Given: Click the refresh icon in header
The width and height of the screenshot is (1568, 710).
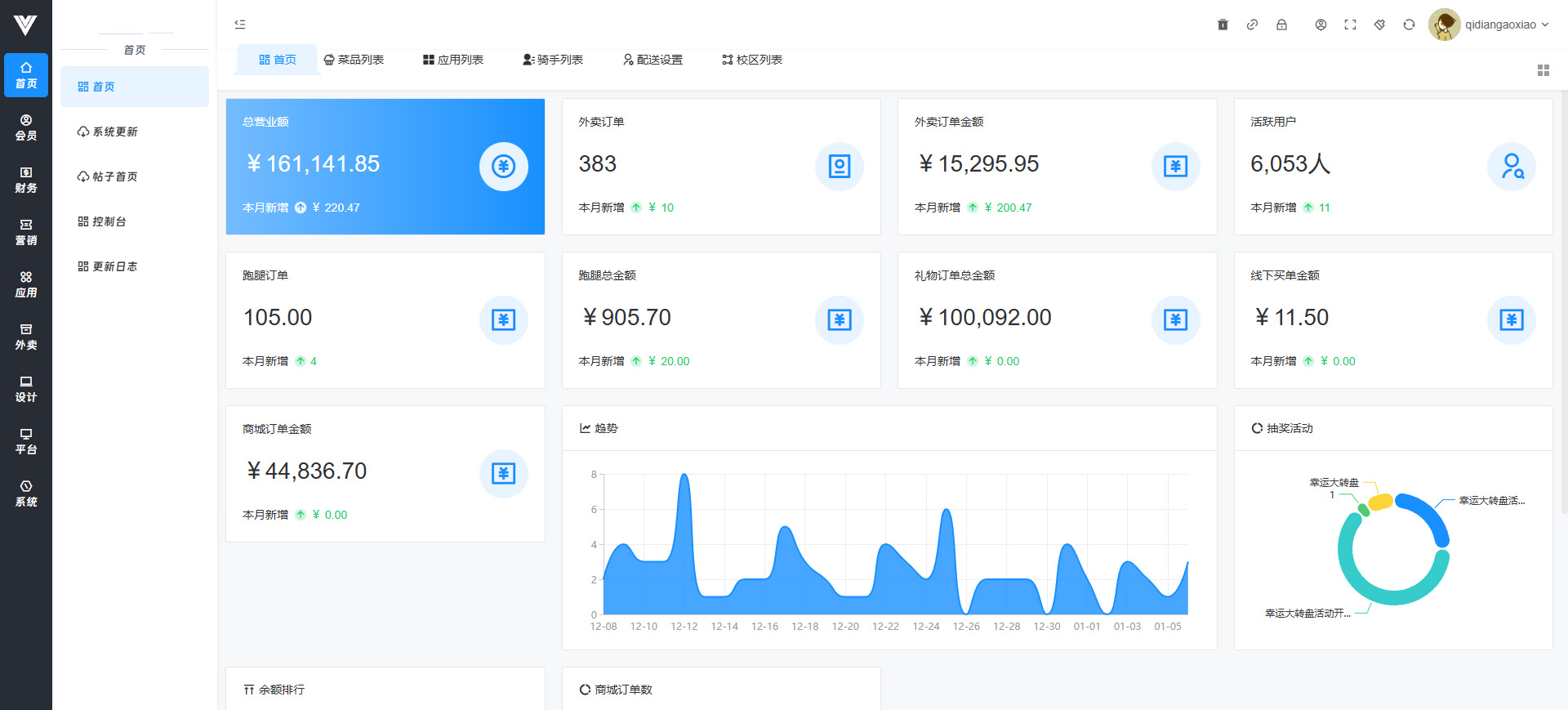Looking at the screenshot, I should [x=1409, y=25].
